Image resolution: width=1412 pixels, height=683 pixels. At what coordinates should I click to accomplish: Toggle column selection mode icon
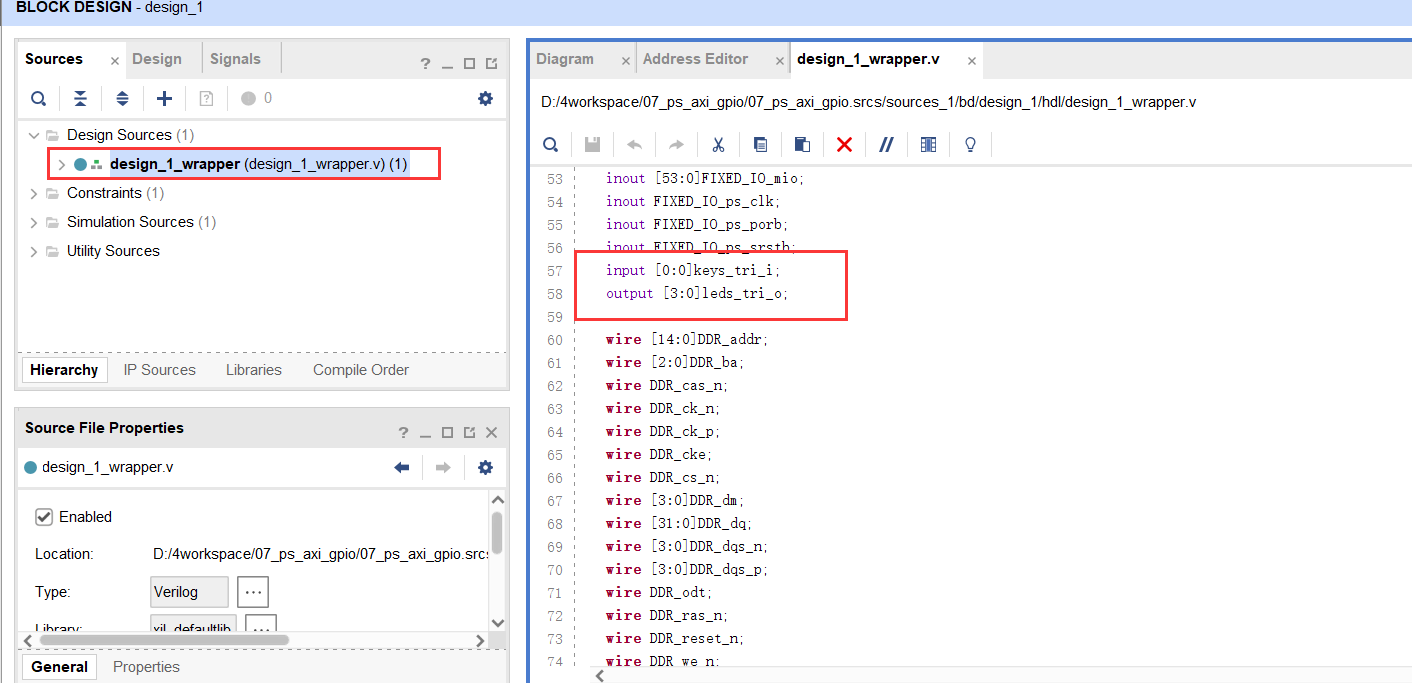coord(928,144)
